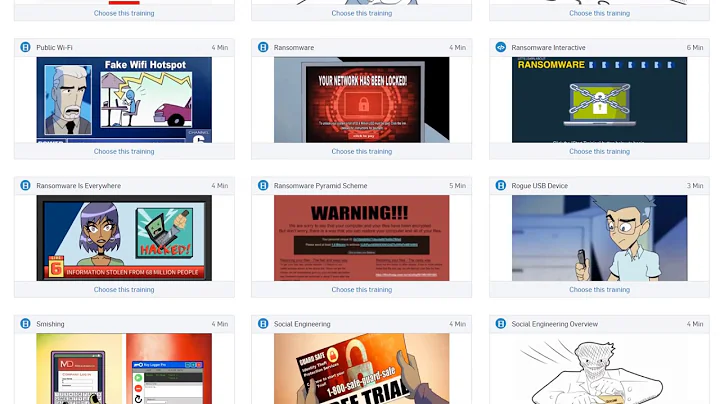Click the 'Ransomware Interactive' title text
Screen dimensions: 720x404
pyautogui.click(x=548, y=47)
